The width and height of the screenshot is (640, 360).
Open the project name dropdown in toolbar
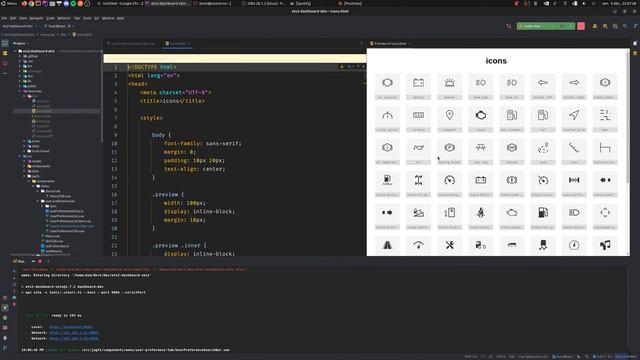[x=19, y=26]
